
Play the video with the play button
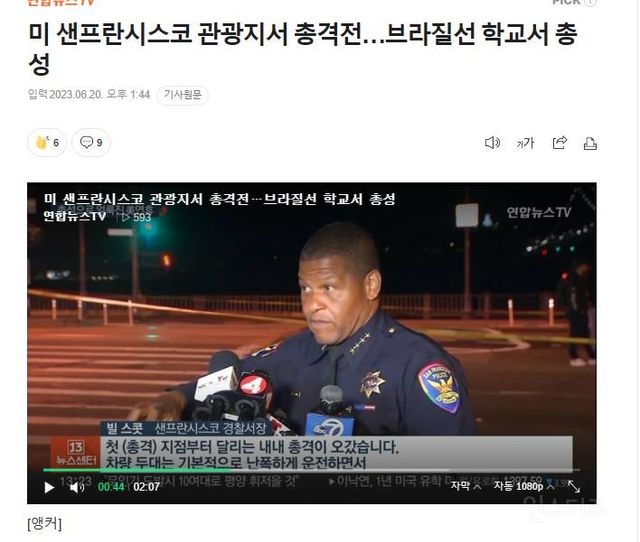49,487
